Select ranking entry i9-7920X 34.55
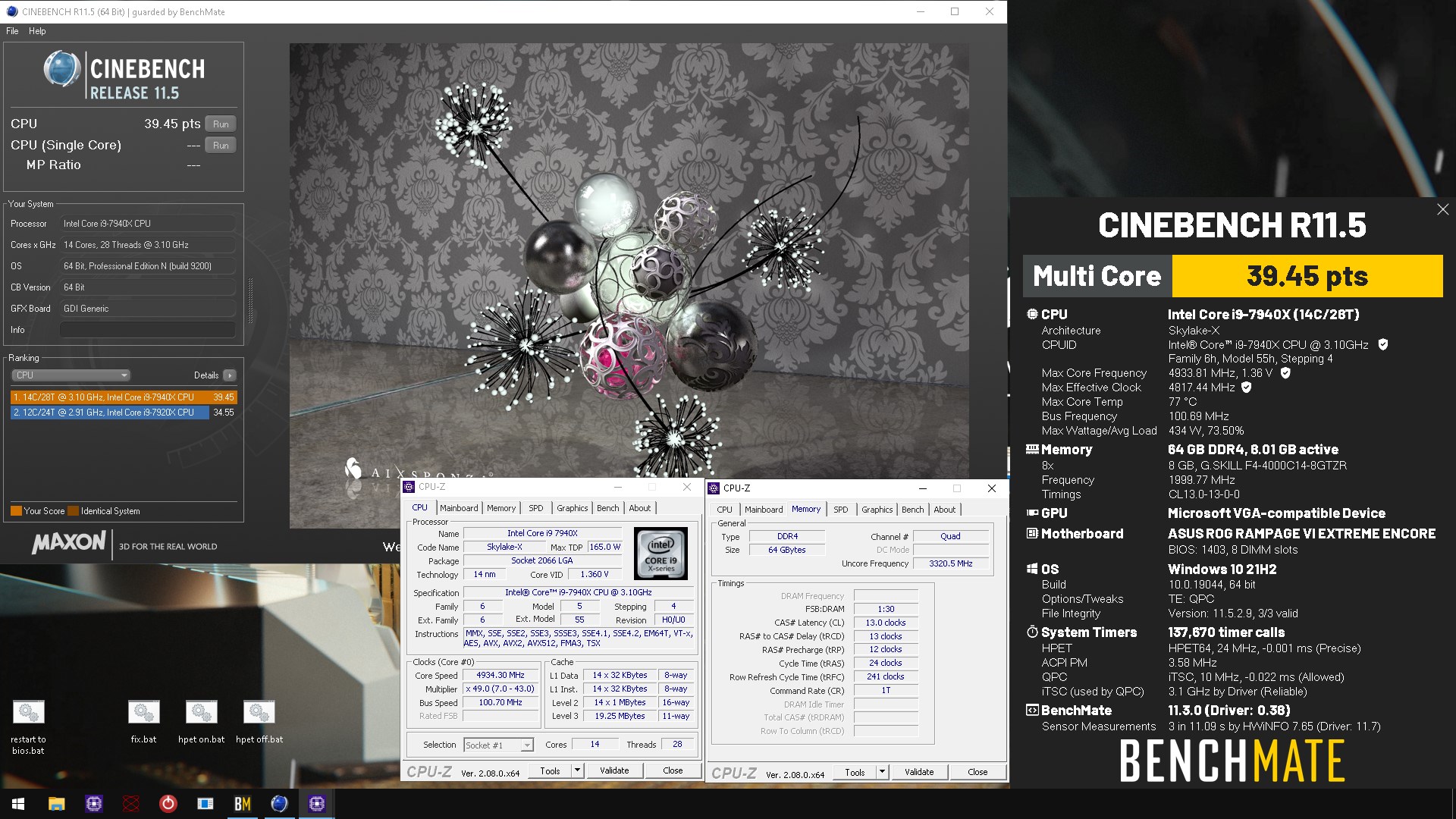 124,413
